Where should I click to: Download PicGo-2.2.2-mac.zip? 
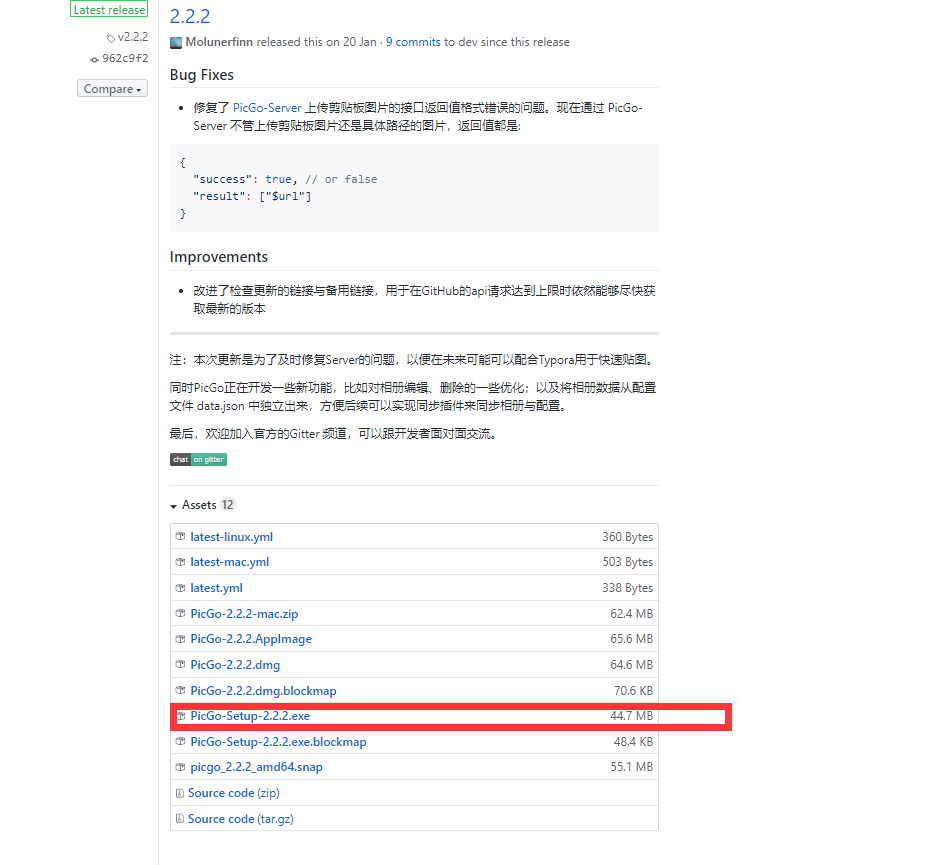pyautogui.click(x=244, y=614)
